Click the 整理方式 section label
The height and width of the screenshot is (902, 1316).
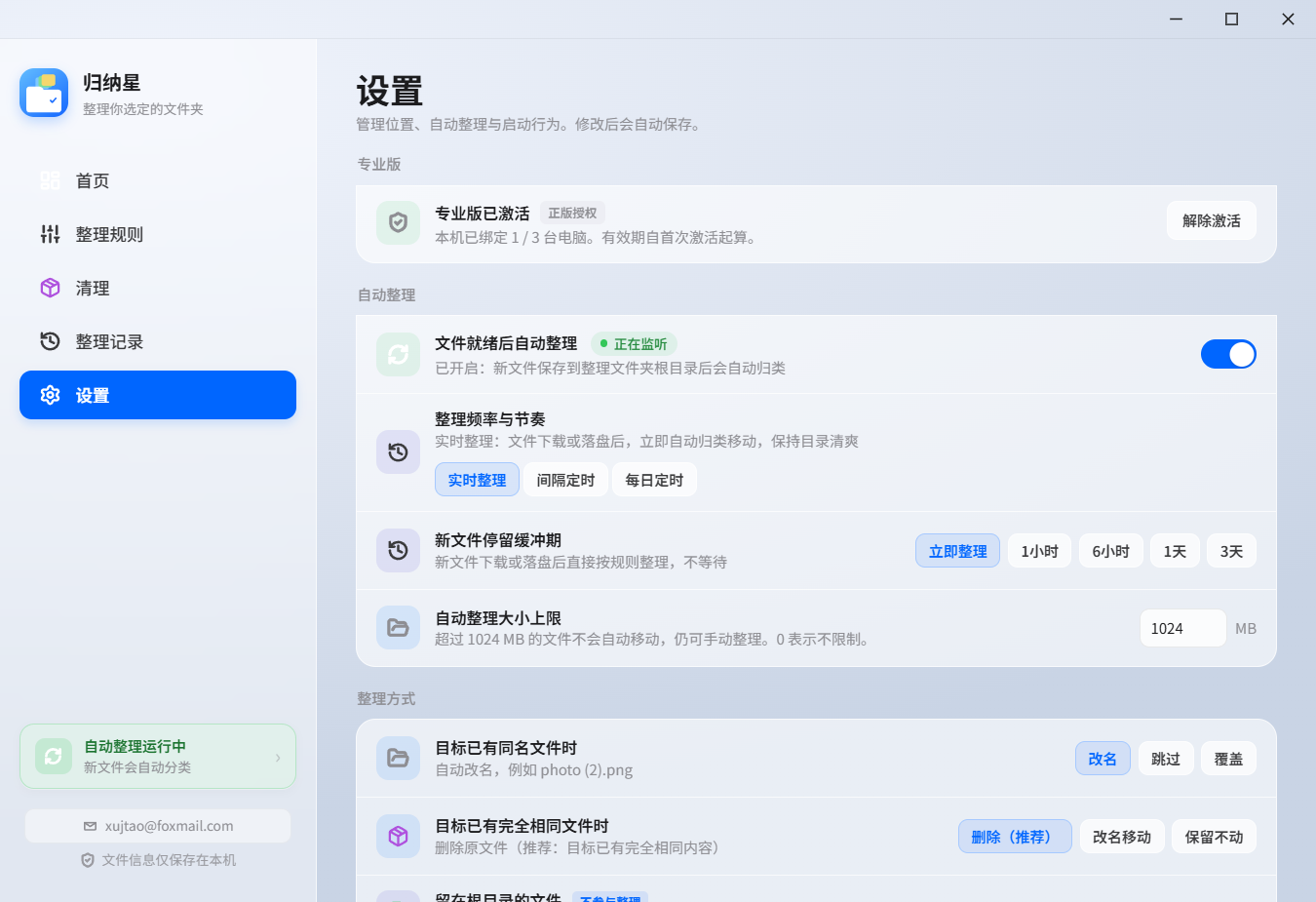point(386,698)
